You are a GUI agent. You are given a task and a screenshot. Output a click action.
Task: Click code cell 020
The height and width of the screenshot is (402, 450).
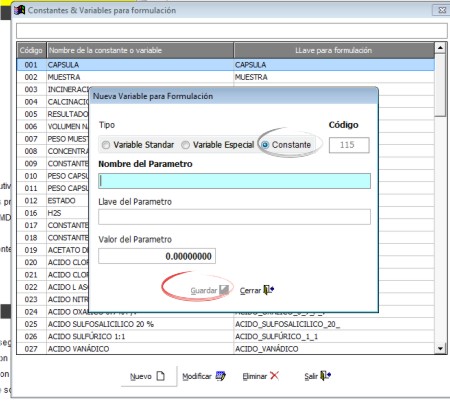tap(31, 262)
